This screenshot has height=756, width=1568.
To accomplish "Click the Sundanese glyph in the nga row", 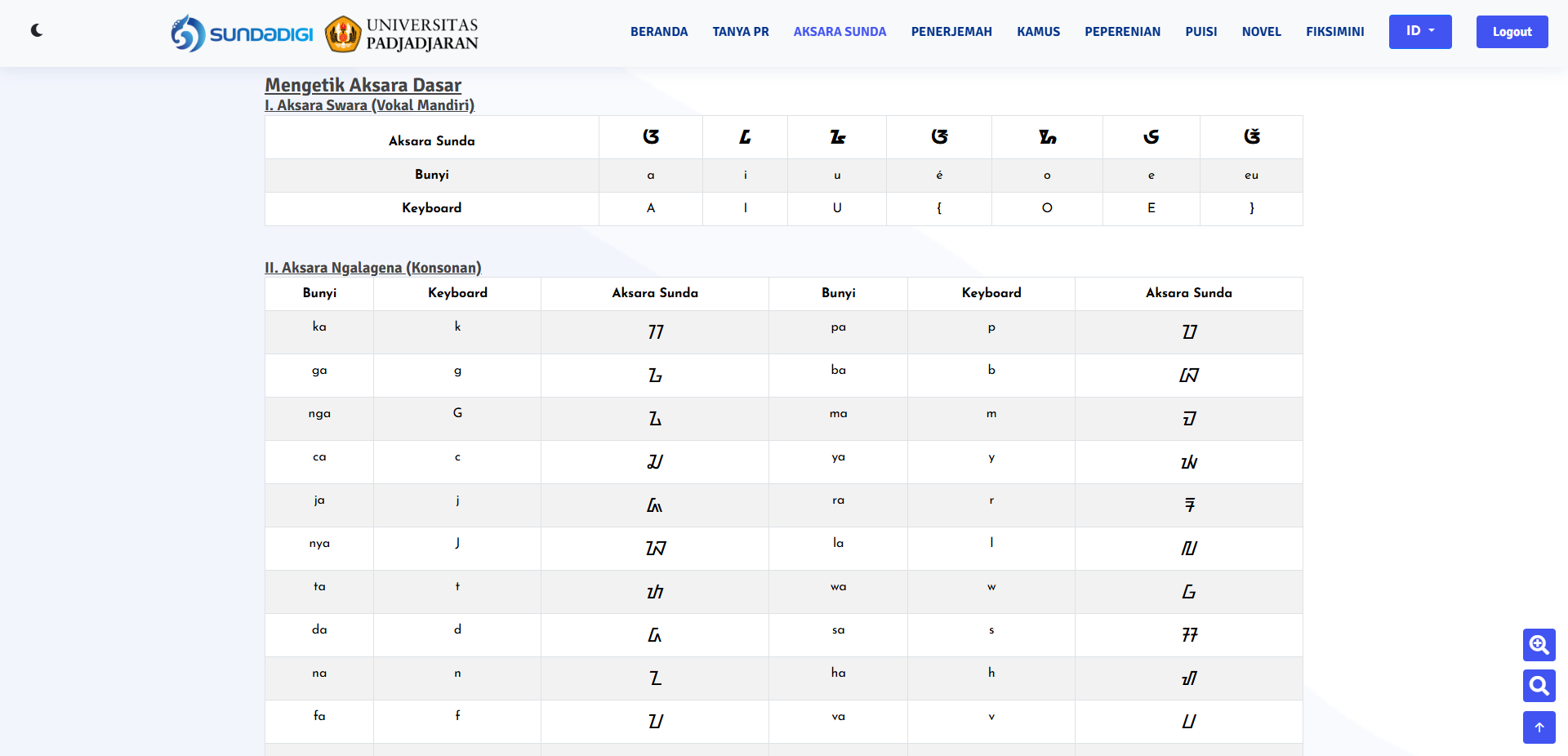I will tap(655, 419).
